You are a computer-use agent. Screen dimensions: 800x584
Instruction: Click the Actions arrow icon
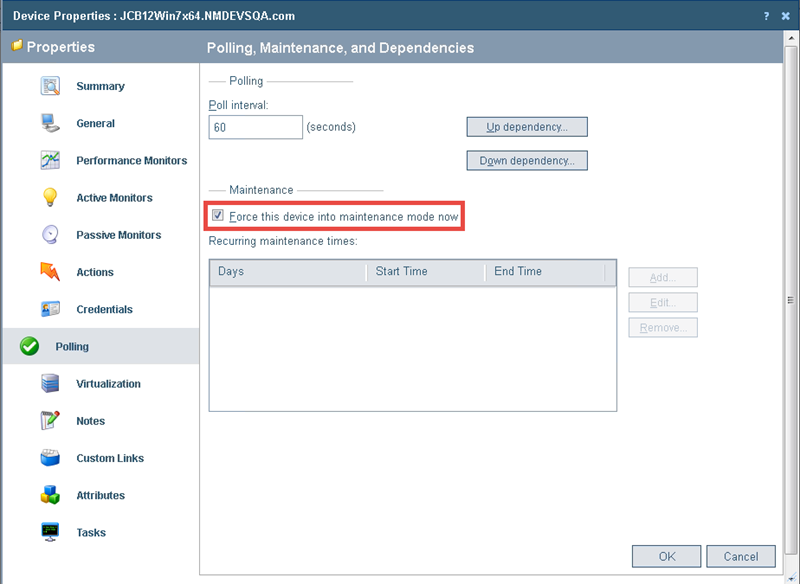click(x=51, y=272)
